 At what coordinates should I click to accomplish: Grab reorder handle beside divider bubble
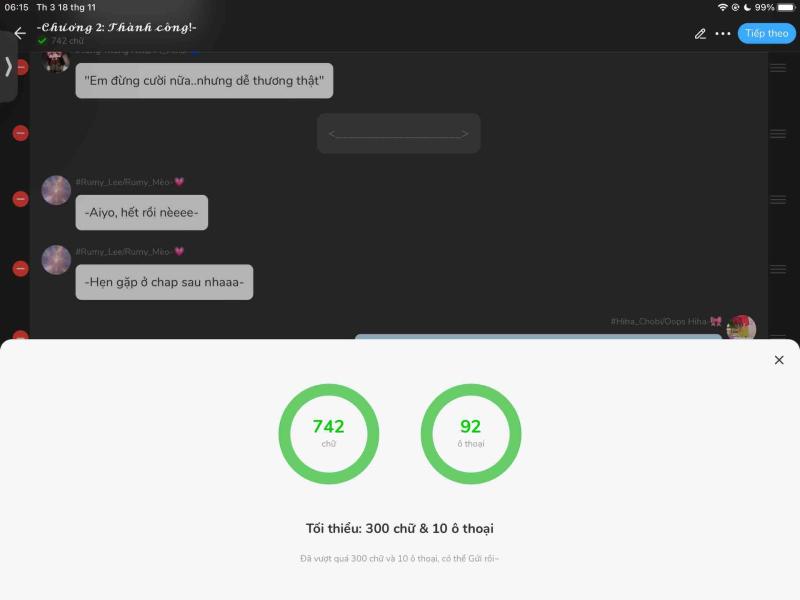pyautogui.click(x=778, y=134)
